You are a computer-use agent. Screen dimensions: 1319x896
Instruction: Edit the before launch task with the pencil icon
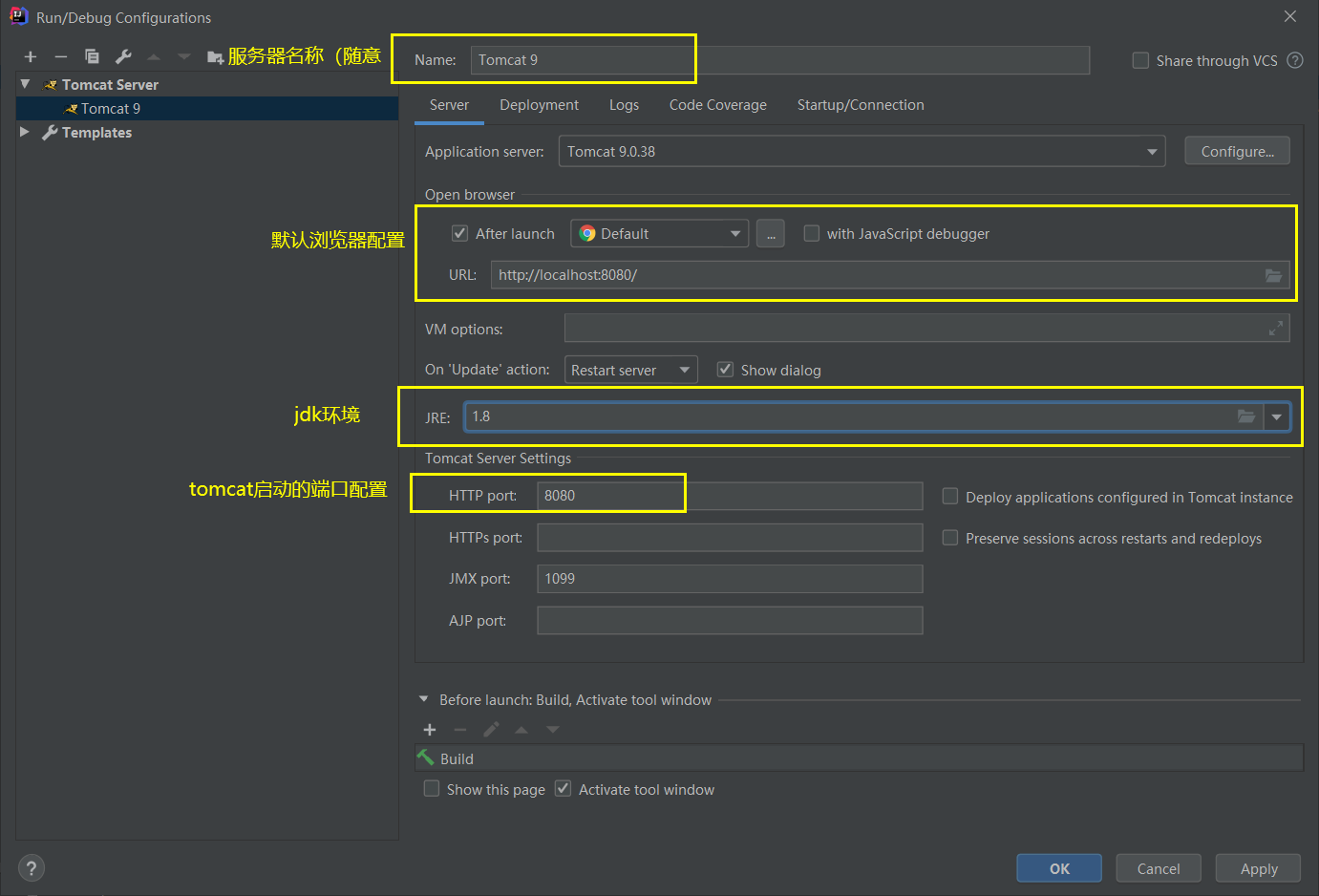[491, 730]
